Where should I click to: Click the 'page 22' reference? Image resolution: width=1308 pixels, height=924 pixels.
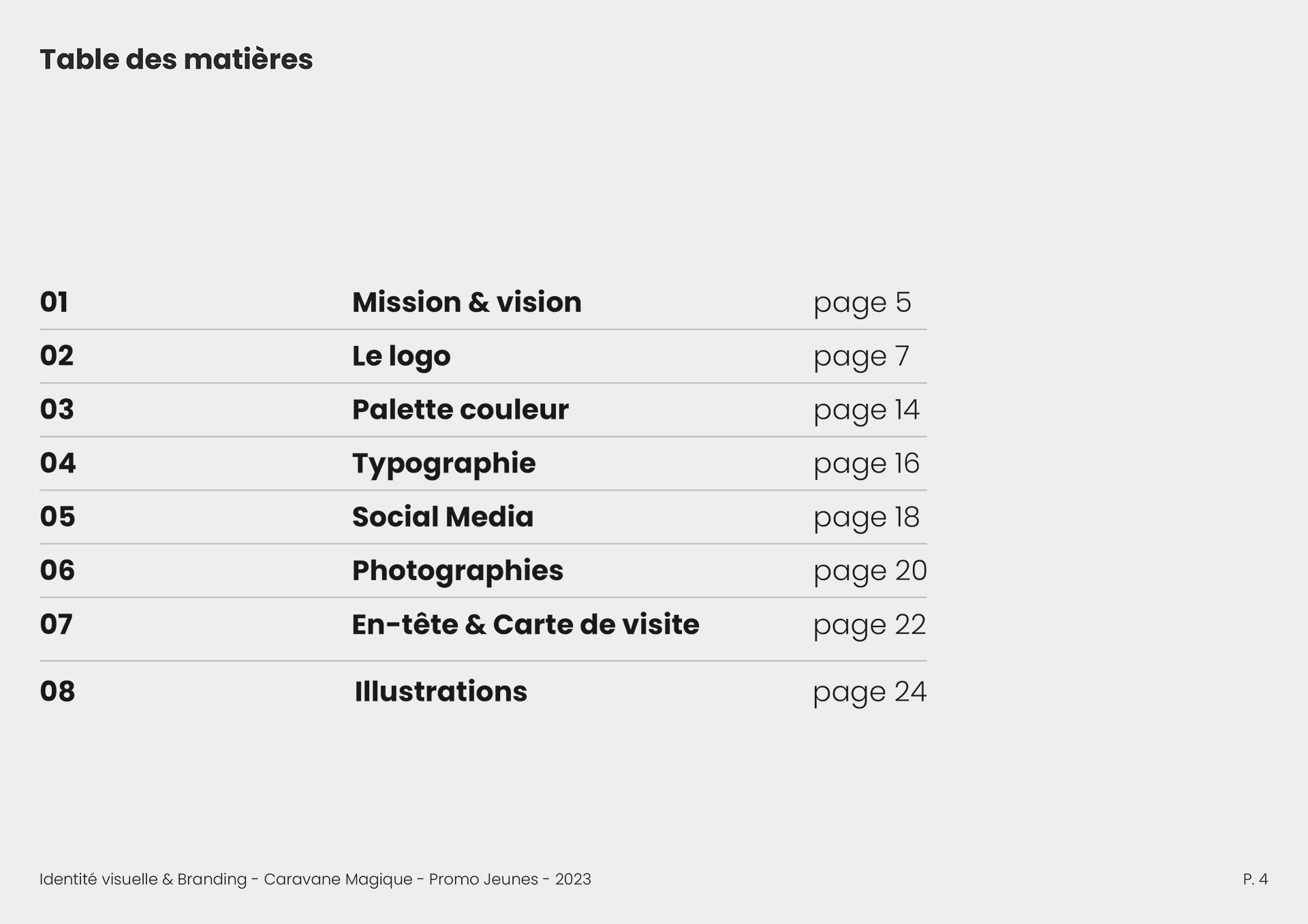coord(869,625)
